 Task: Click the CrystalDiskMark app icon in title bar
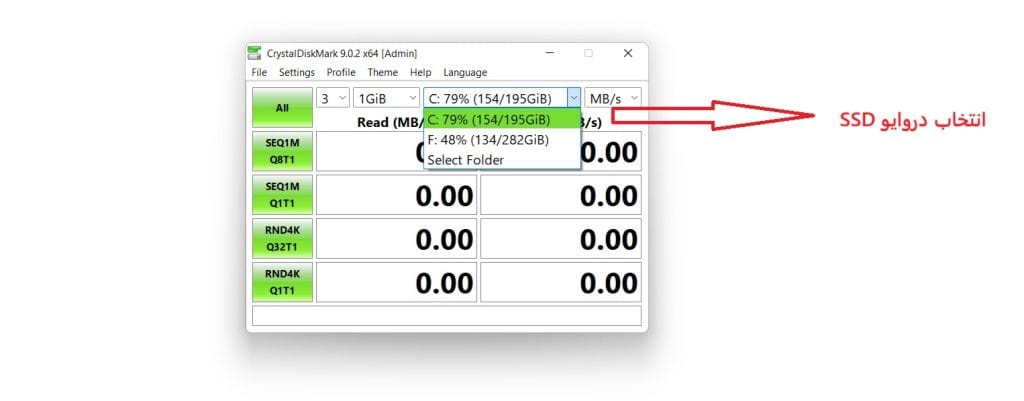point(253,54)
